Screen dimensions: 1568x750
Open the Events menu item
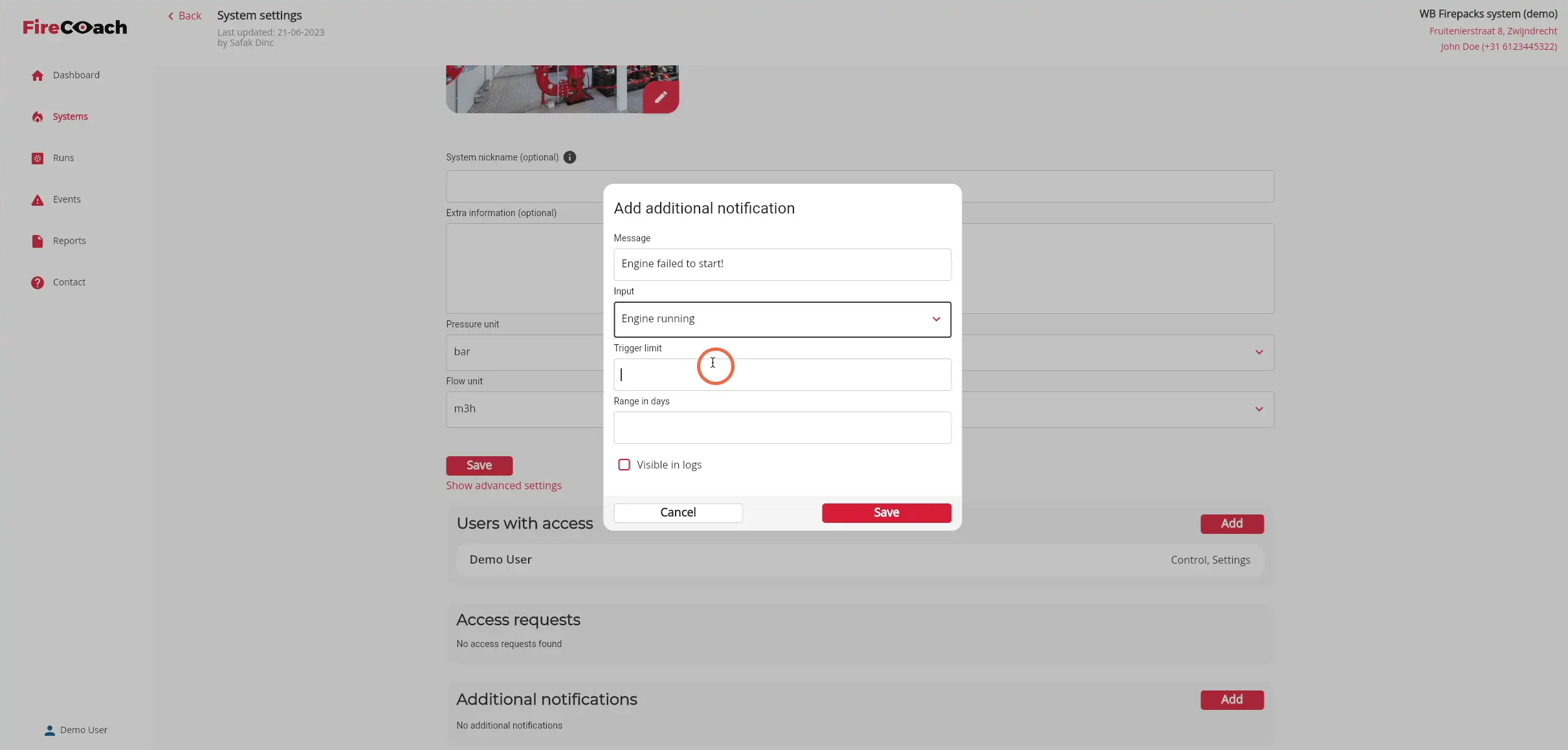[x=67, y=199]
